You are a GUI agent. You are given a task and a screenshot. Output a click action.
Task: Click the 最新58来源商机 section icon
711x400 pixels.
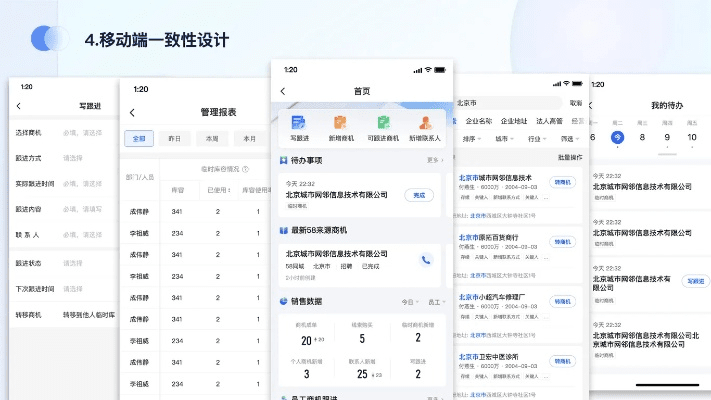[284, 230]
